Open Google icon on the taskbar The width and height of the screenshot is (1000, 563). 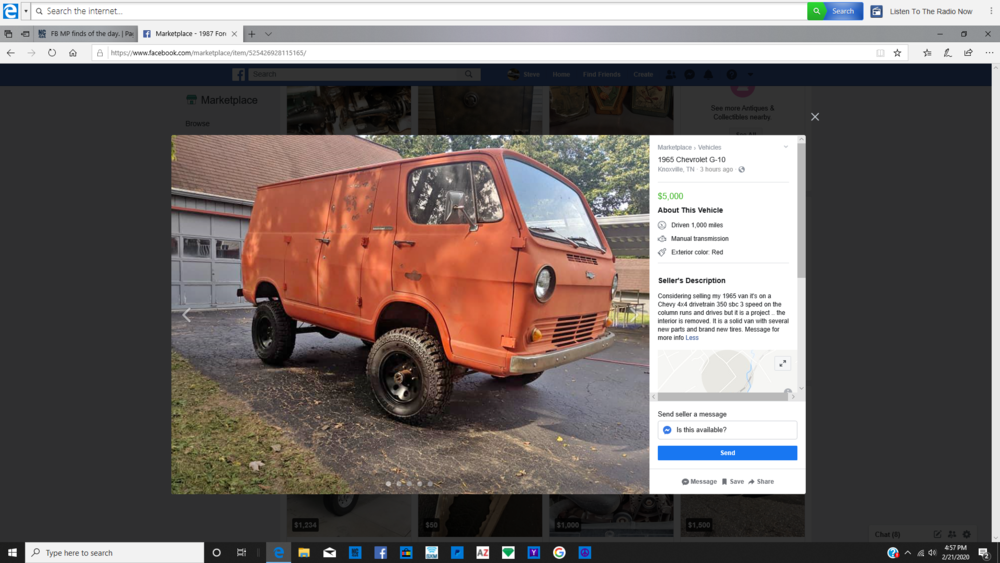559,552
